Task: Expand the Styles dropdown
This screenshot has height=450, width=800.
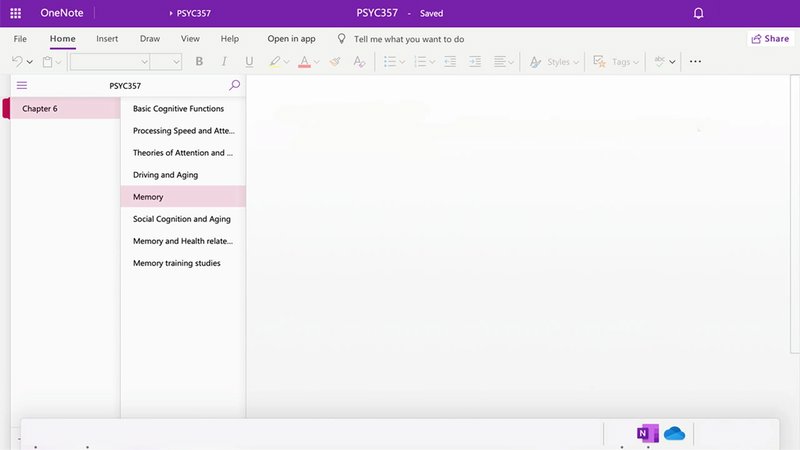Action: pos(551,62)
